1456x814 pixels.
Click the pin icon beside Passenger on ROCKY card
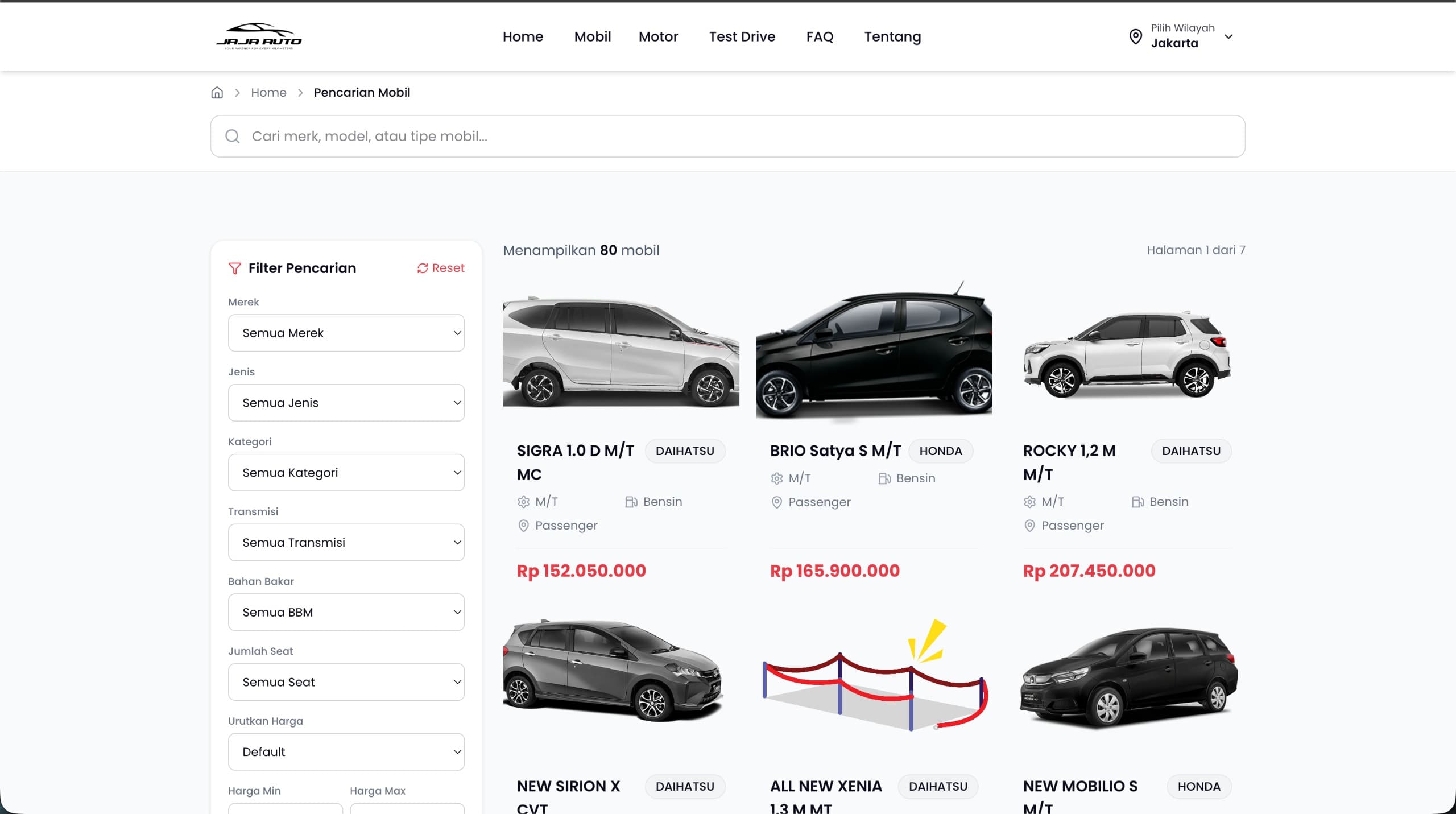1029,526
